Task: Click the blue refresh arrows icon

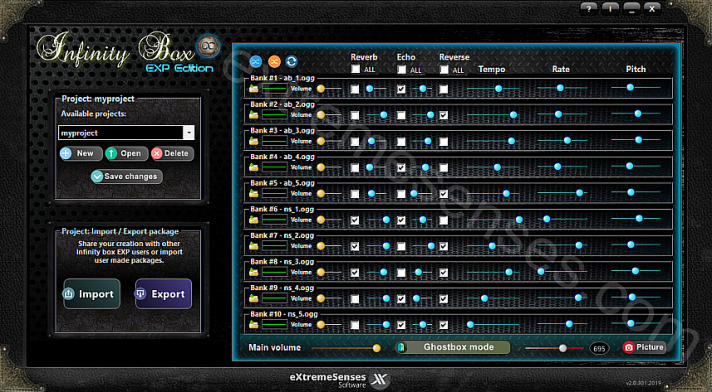Action: coord(292,61)
